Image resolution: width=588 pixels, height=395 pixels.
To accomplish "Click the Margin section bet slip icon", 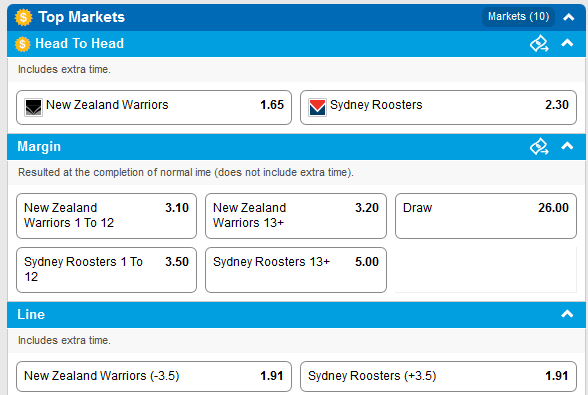I will pyautogui.click(x=539, y=147).
